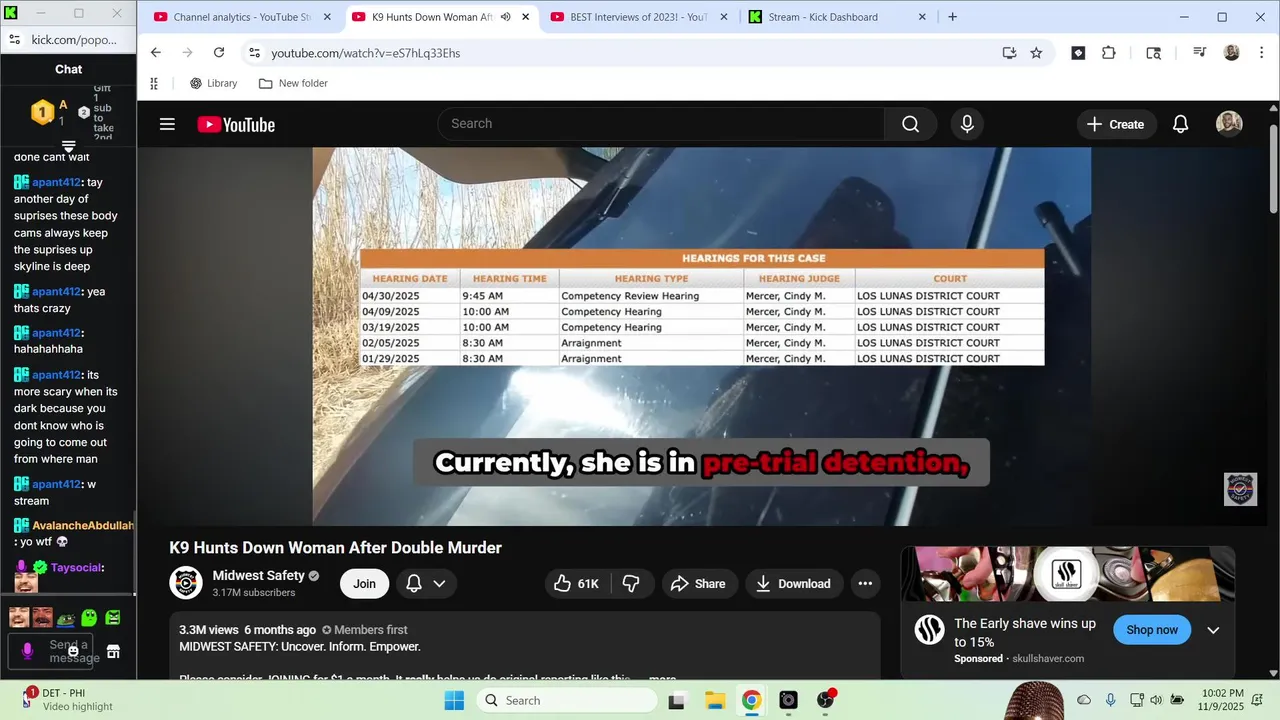Screen dimensions: 1280x720
Task: Go back to the previous page
Action: click(156, 53)
